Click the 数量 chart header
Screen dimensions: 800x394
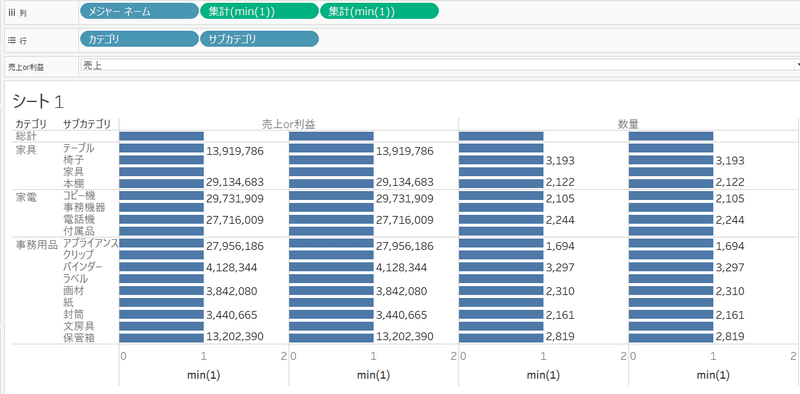628,124
